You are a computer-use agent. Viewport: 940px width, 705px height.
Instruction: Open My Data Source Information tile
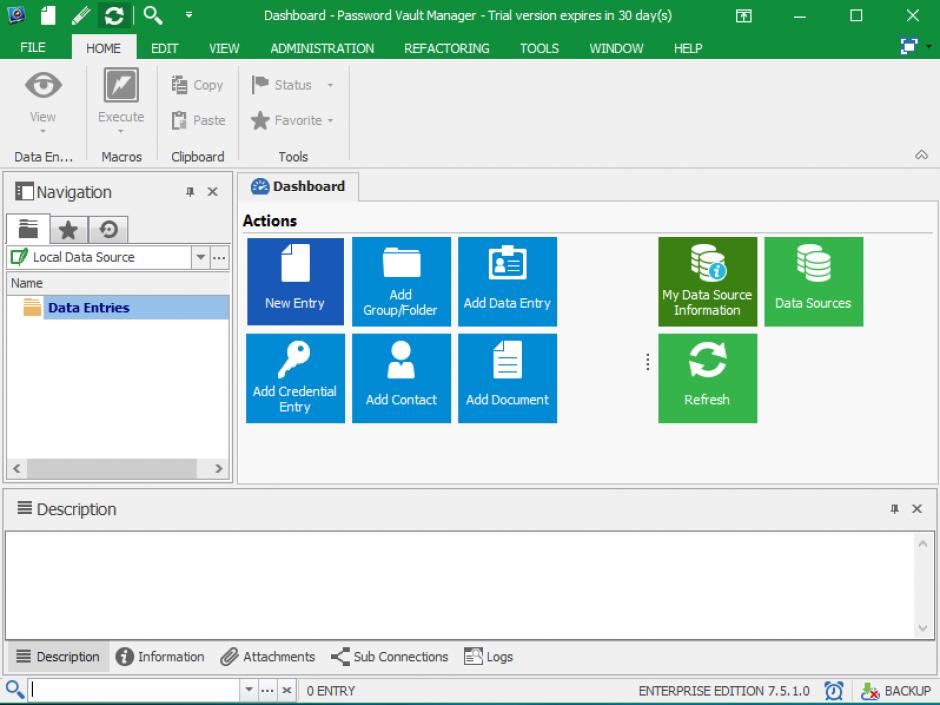[707, 281]
